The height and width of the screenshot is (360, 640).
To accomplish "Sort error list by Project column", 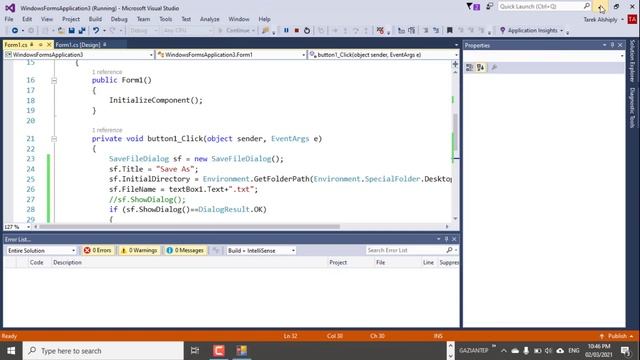I will coord(338,262).
